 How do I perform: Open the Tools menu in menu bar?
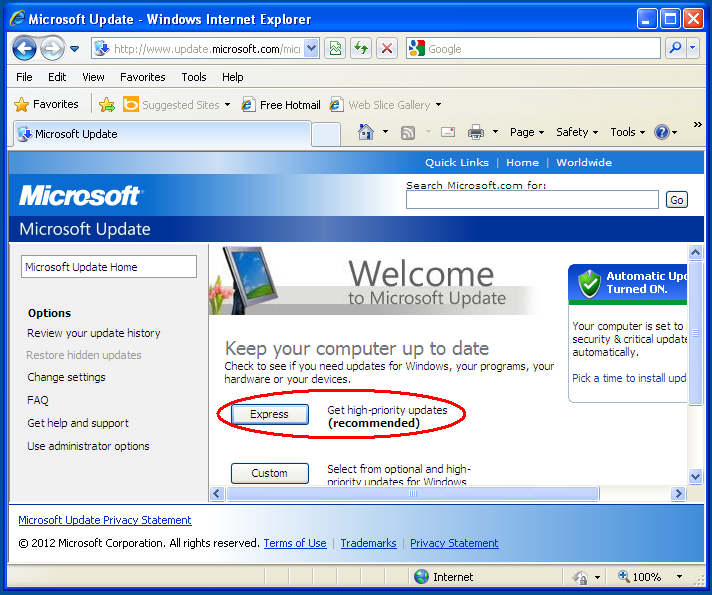click(x=194, y=77)
